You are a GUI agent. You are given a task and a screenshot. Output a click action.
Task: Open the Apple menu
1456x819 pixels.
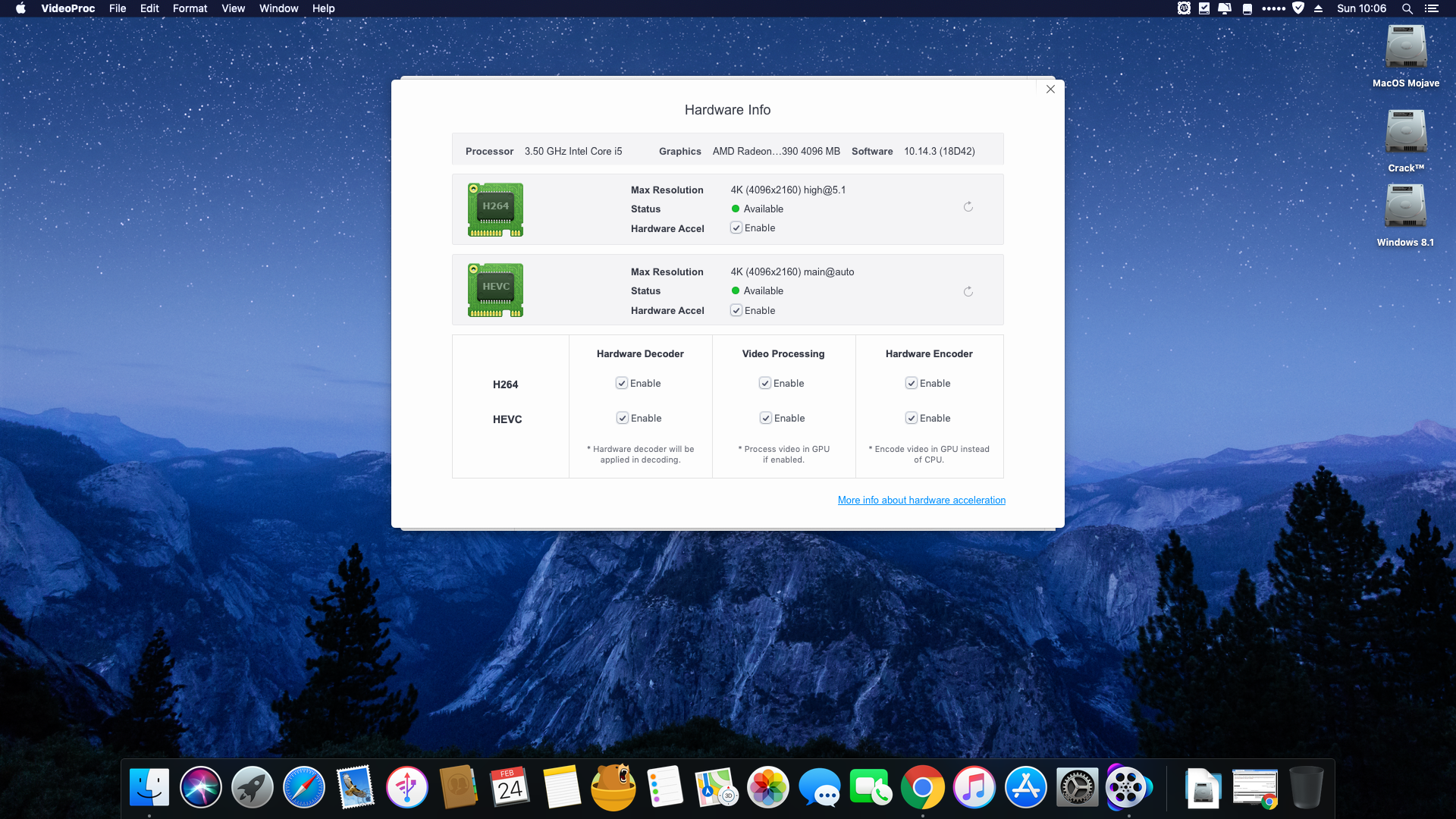click(x=20, y=8)
